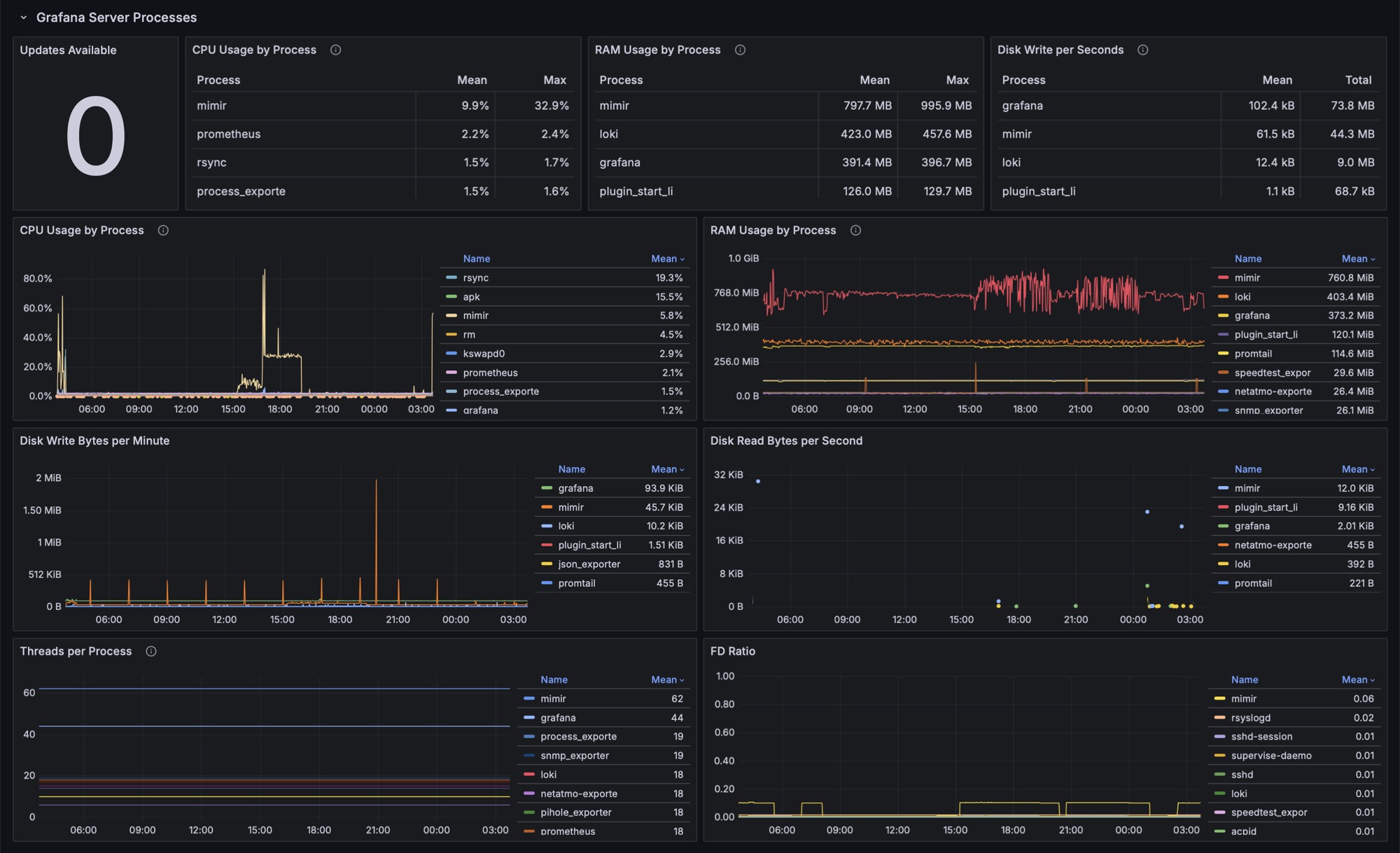Sort CPU graph legend by Mean

[x=667, y=258]
